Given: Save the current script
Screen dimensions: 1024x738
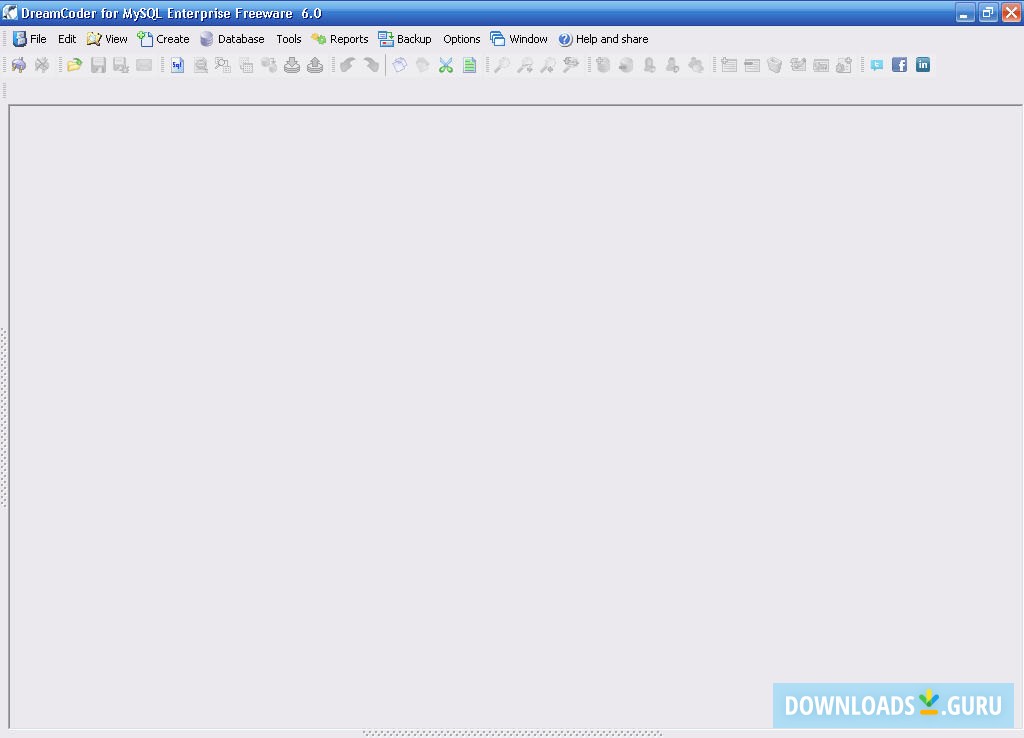Looking at the screenshot, I should pos(97,64).
